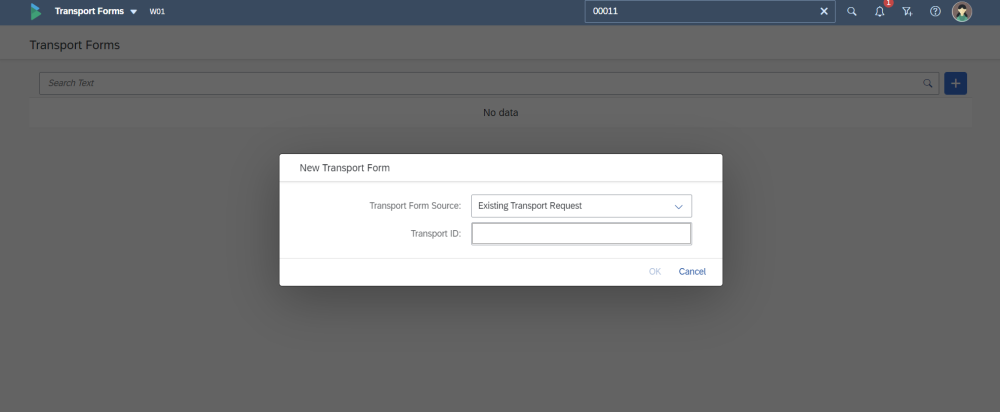
Task: Expand the Transport Form Source dropdown
Action: pyautogui.click(x=678, y=206)
